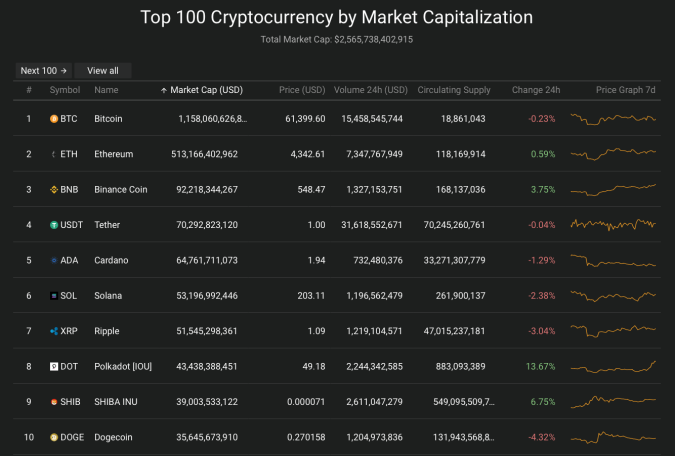This screenshot has width=675, height=456.
Task: Open Solana 7-day price graph
Action: 613,296
